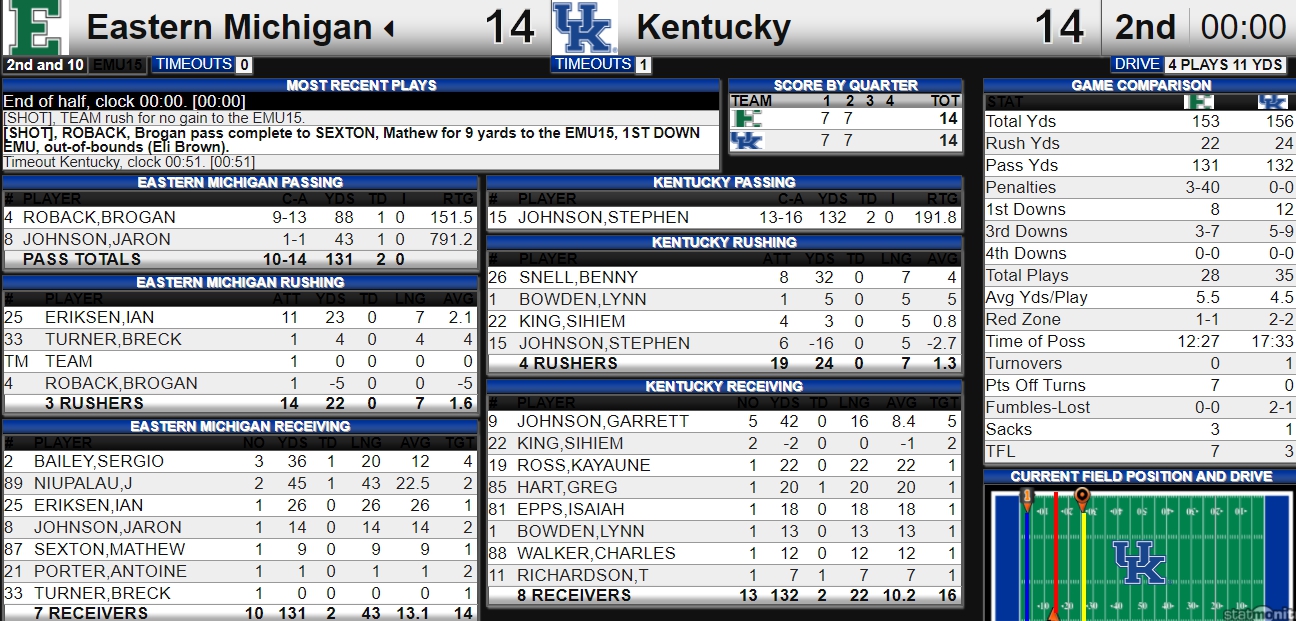1296x621 pixels.
Task: Click the Eastern Michigan logo in header
Action: tap(37, 27)
